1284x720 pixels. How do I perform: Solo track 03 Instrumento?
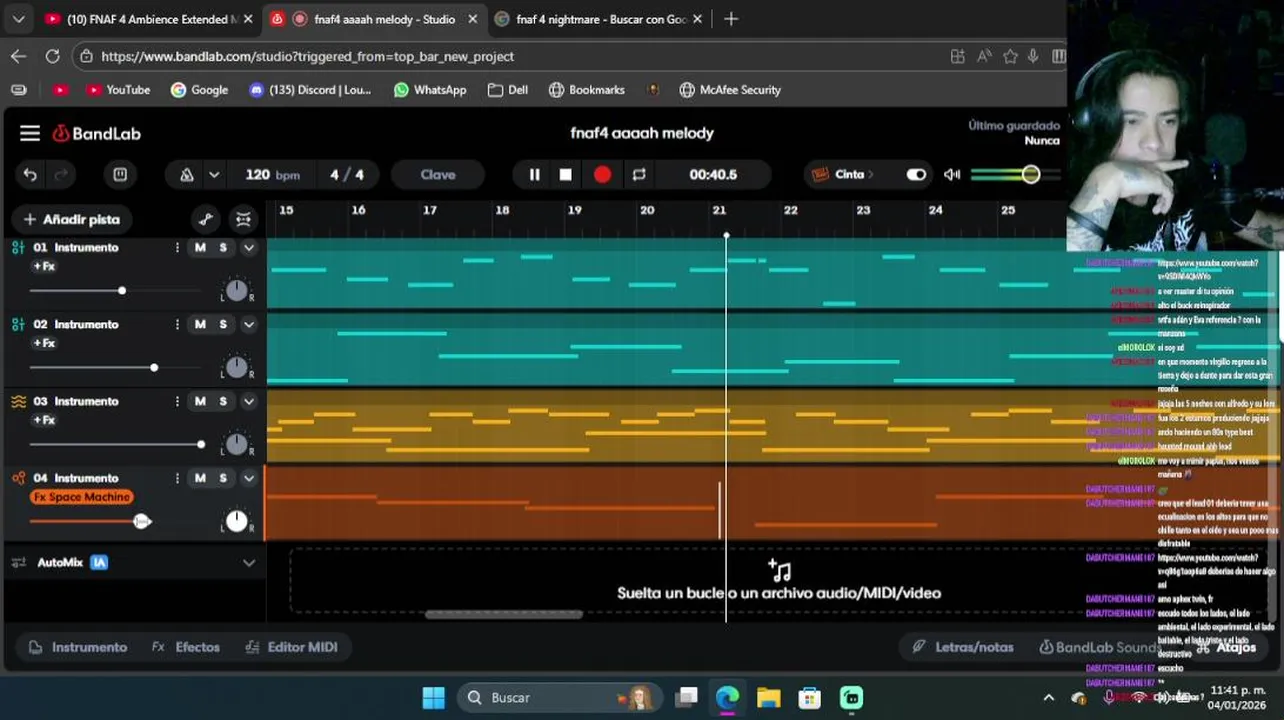223,401
